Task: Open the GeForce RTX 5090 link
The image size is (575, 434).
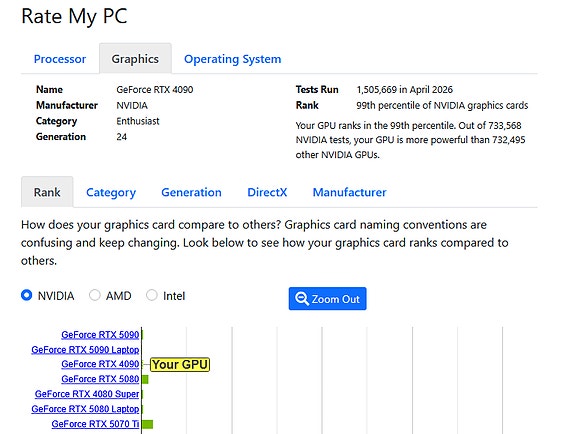Action: tap(100, 335)
